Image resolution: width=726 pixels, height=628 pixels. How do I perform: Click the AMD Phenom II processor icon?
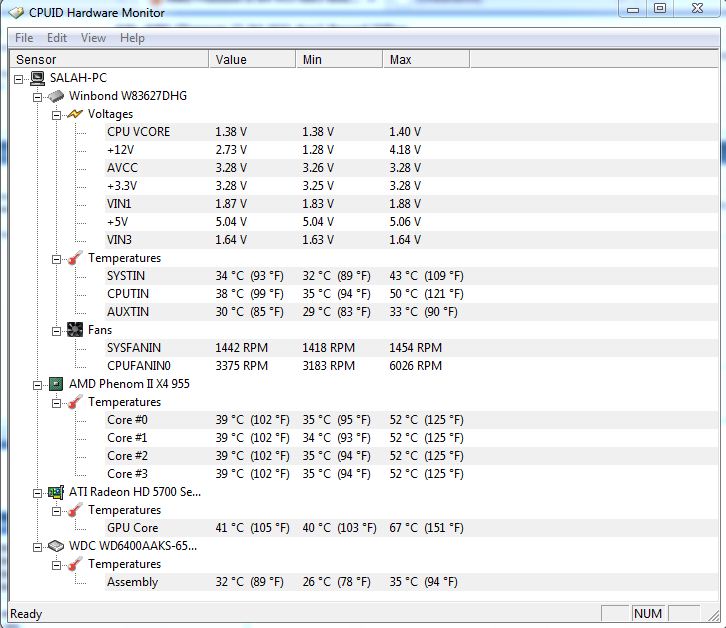pyautogui.click(x=56, y=384)
